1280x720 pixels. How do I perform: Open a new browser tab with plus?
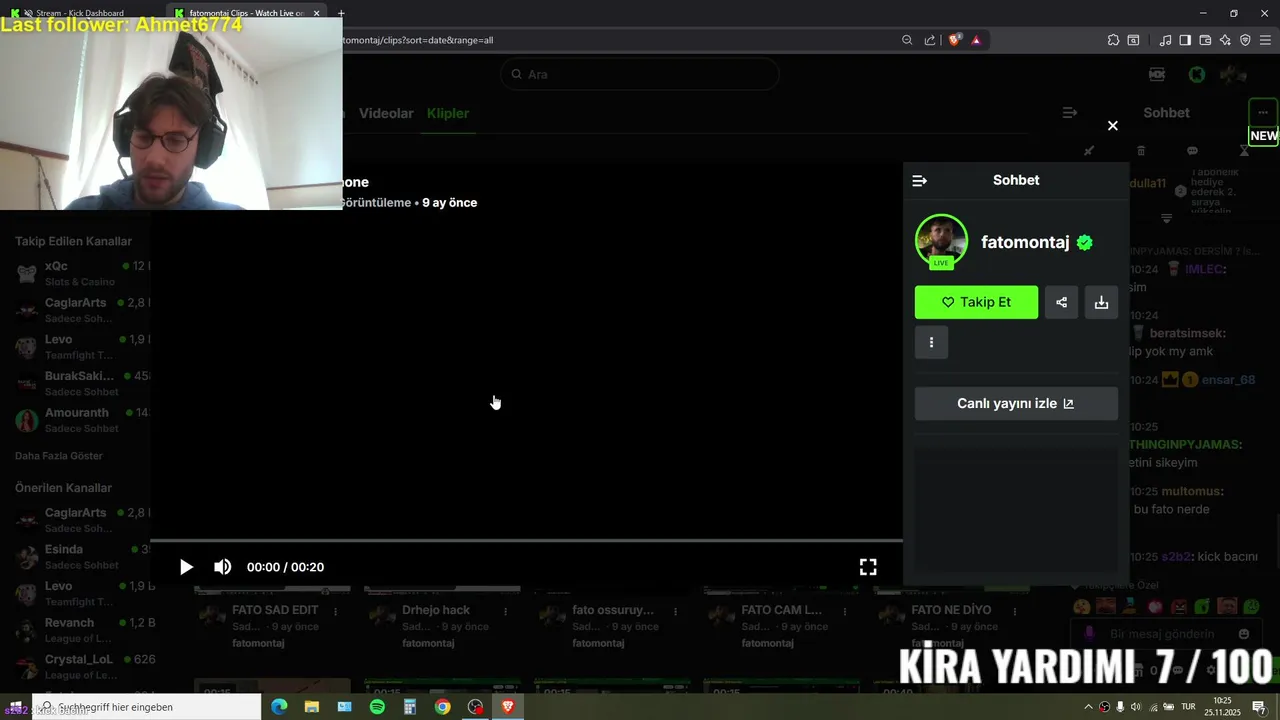(x=341, y=13)
